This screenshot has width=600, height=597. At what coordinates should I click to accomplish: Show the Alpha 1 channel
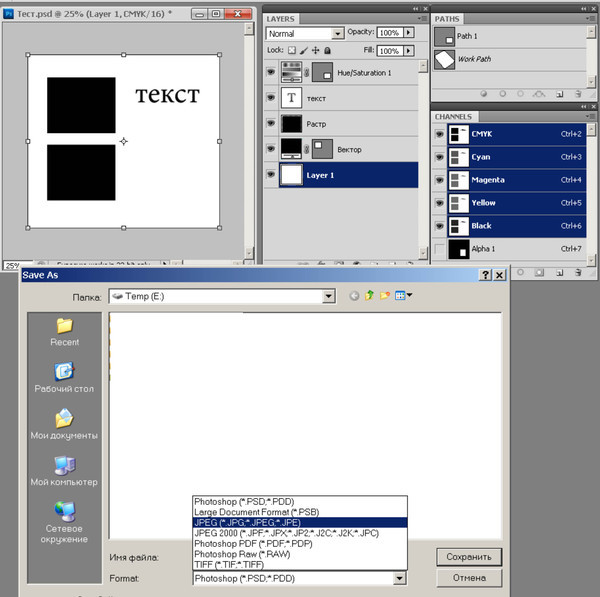440,249
